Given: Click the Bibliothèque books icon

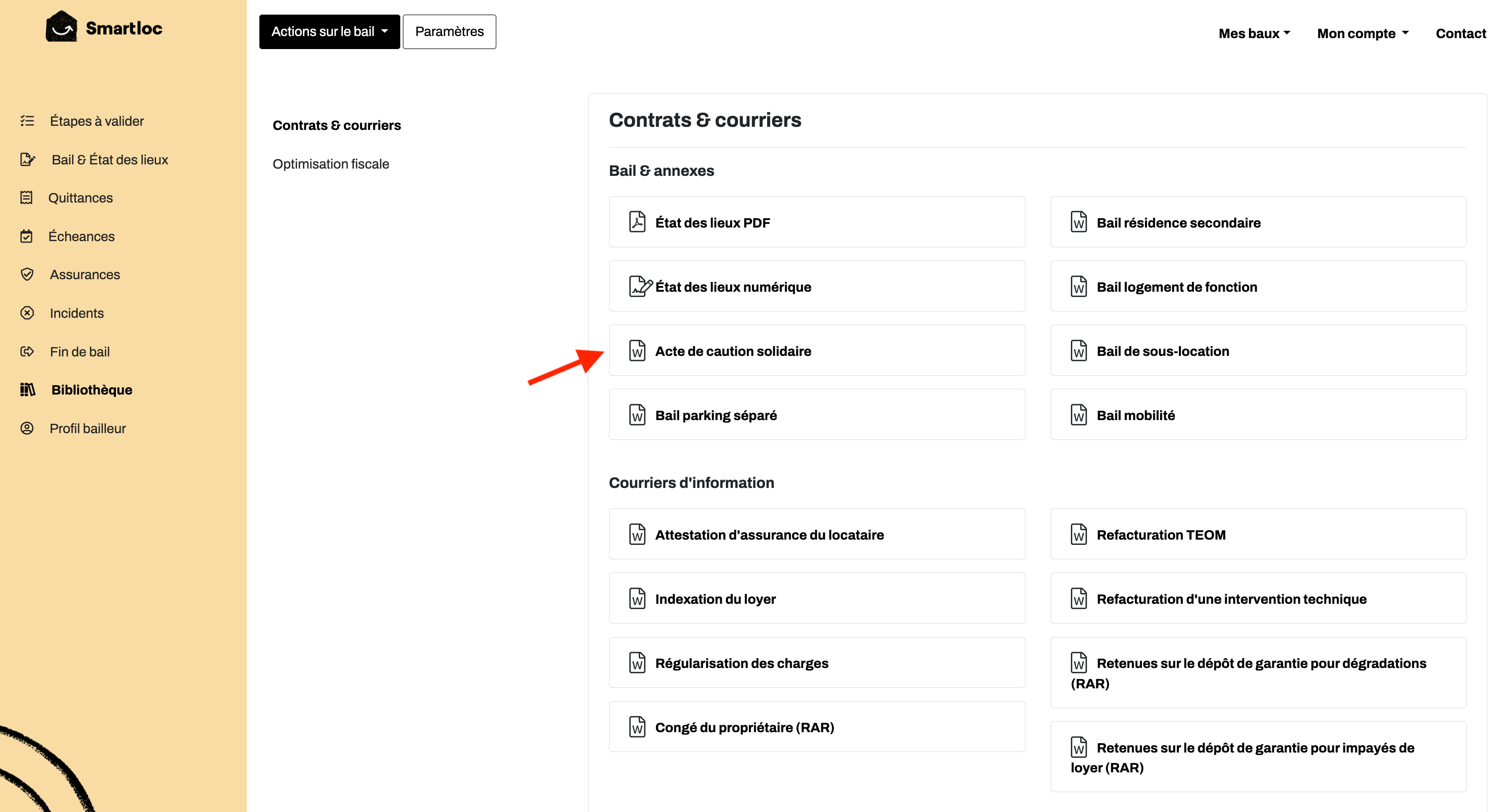Looking at the screenshot, I should (x=28, y=389).
